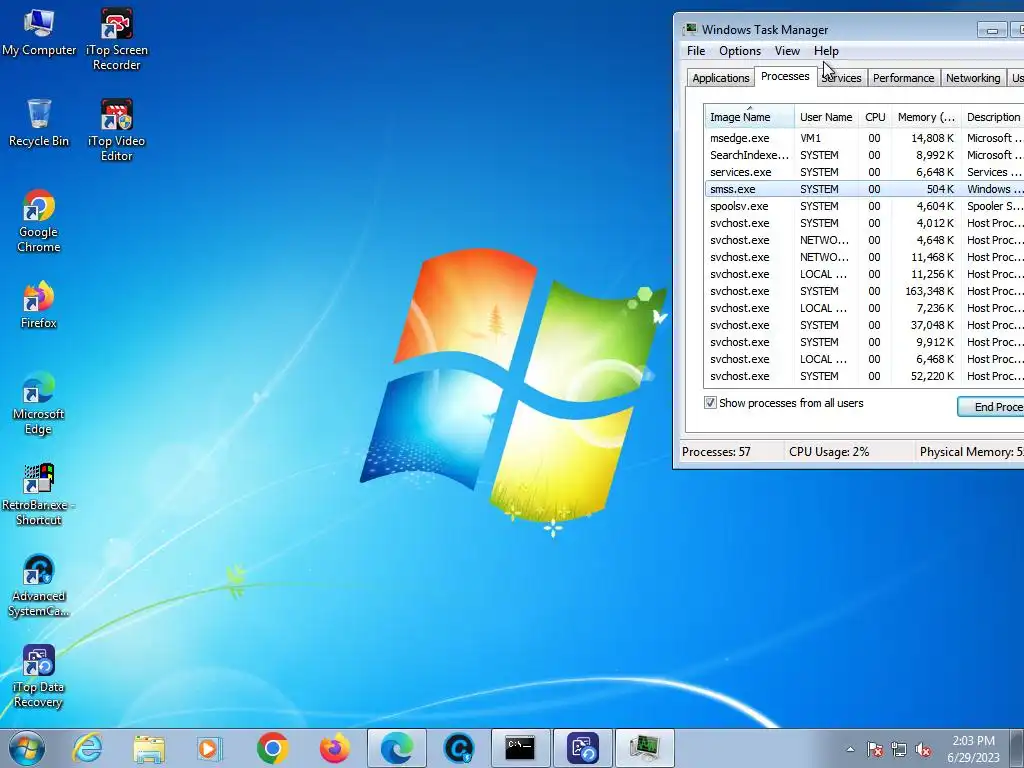Open the network tray icon
Viewport: 1024px width, 768px height.
[x=899, y=749]
